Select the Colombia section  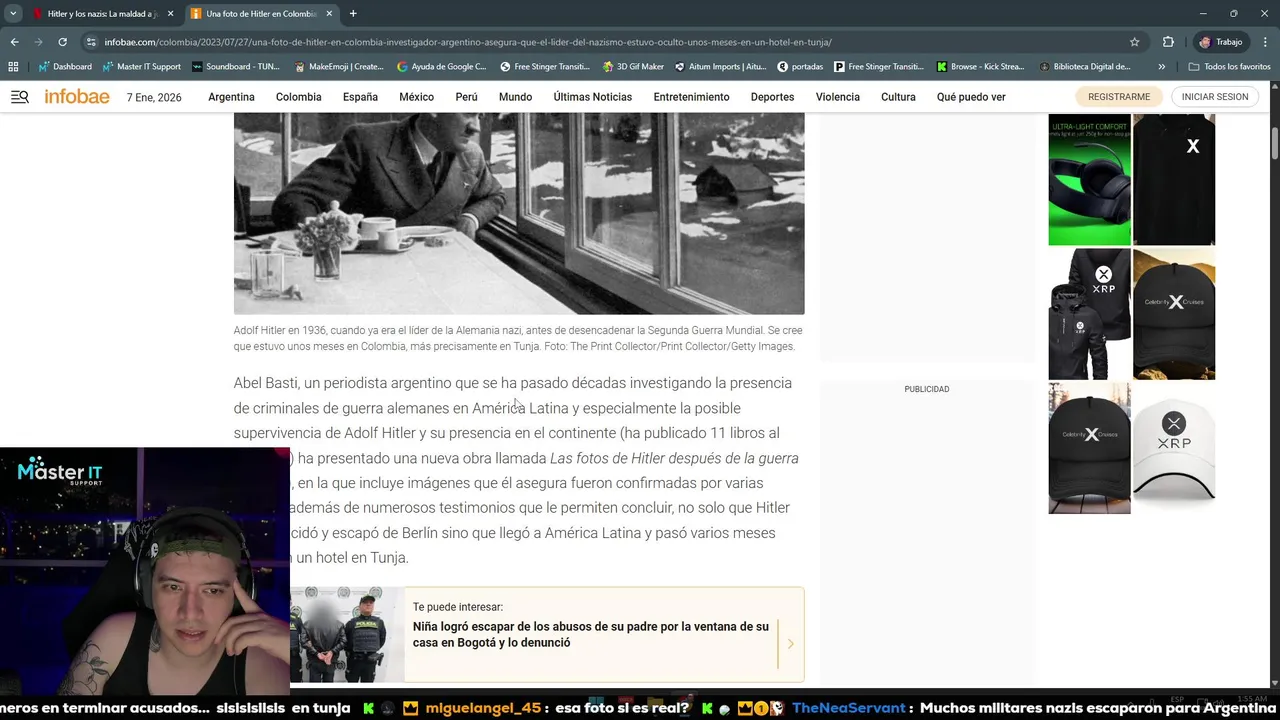pos(298,97)
